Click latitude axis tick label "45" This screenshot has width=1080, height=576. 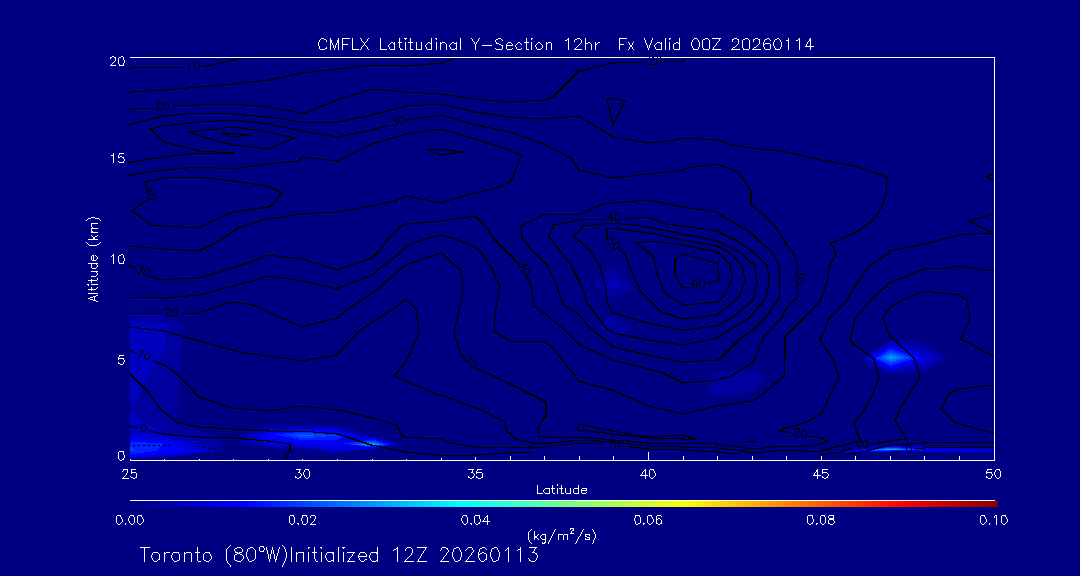(821, 473)
